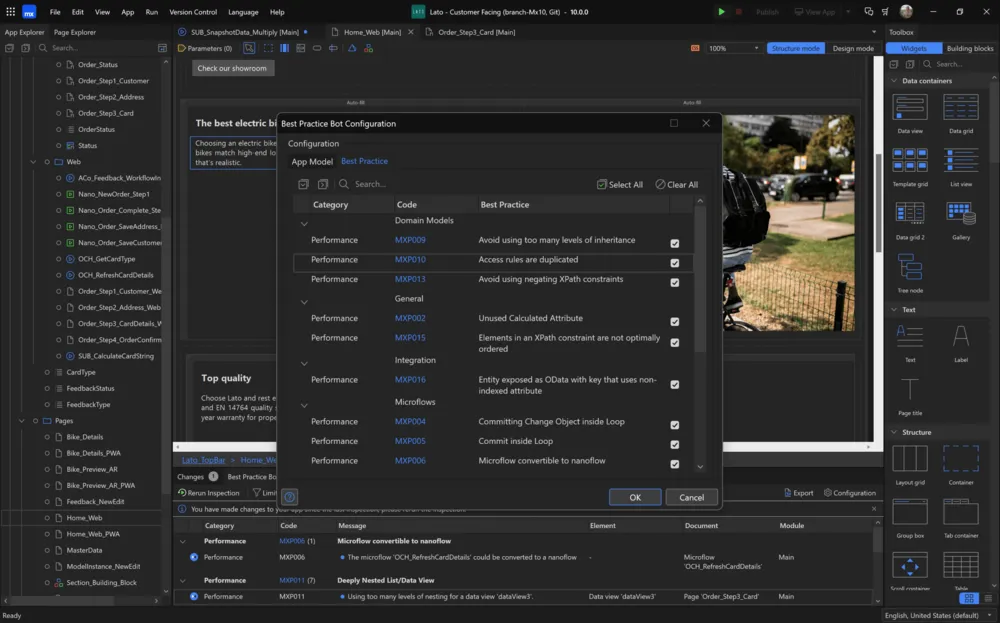
Task: Switch Toolbox to Building blocks
Action: coord(969,48)
